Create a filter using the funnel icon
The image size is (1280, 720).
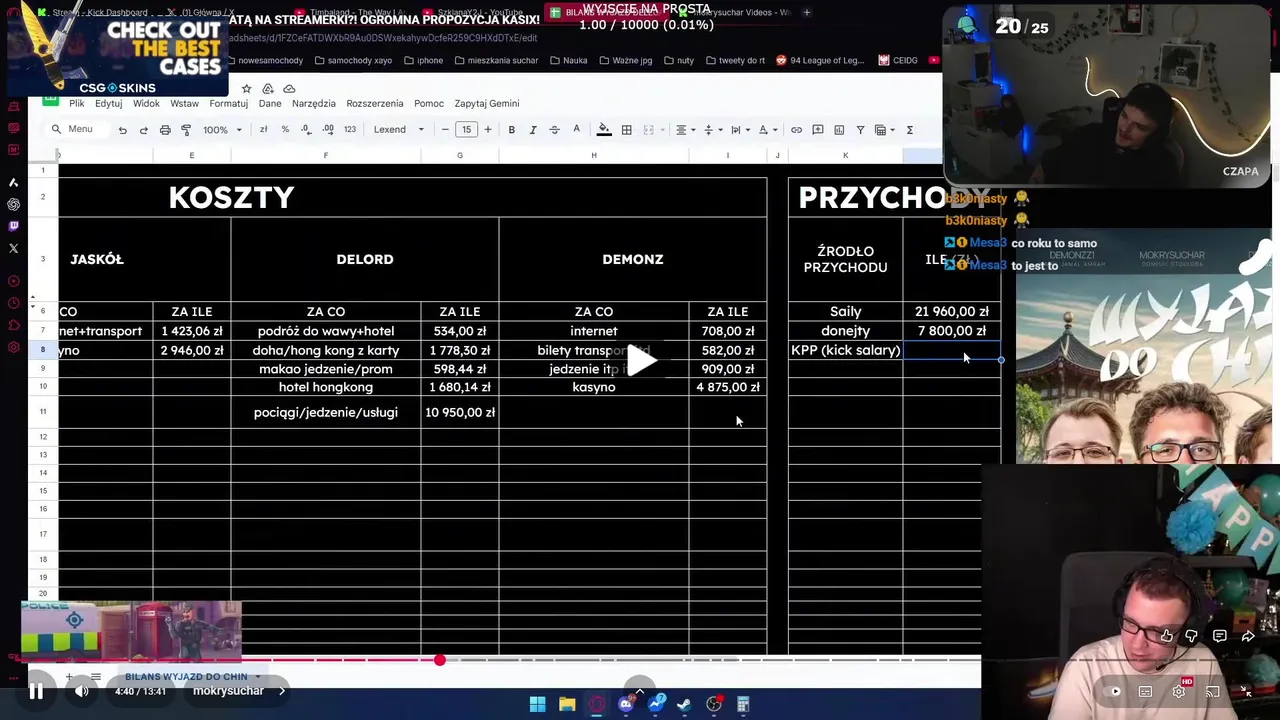(860, 130)
